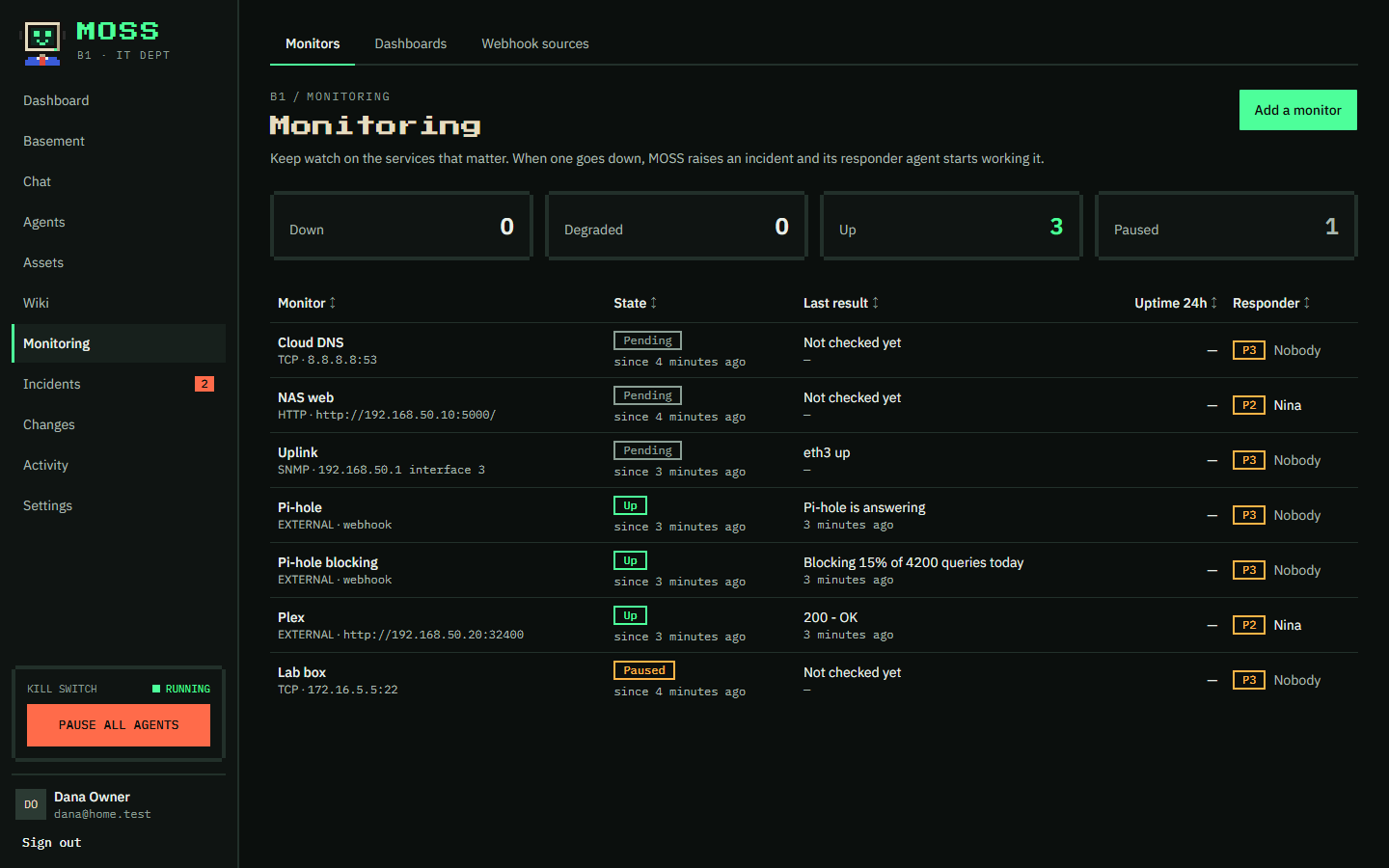This screenshot has height=868, width=1389.
Task: Open Incidents in the sidebar
Action: [119, 384]
